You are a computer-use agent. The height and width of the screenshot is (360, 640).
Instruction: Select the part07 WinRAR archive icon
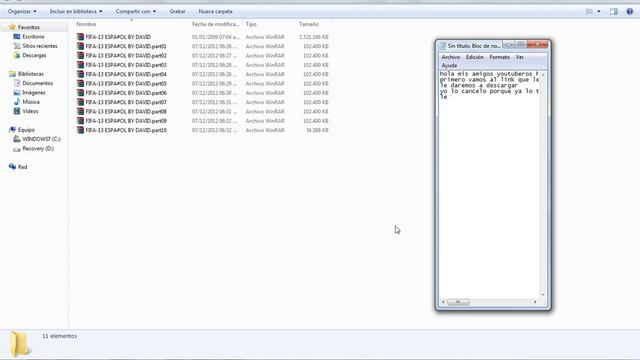[80, 102]
